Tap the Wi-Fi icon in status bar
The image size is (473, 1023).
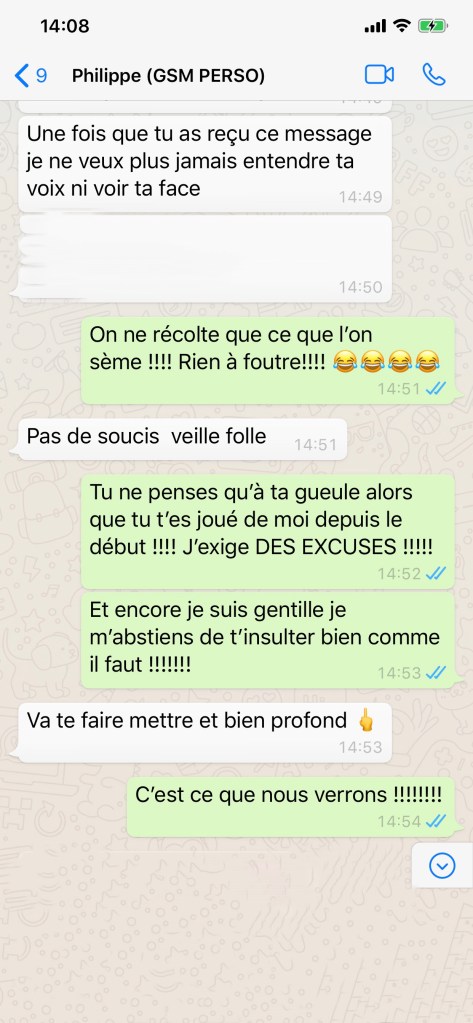(x=403, y=26)
